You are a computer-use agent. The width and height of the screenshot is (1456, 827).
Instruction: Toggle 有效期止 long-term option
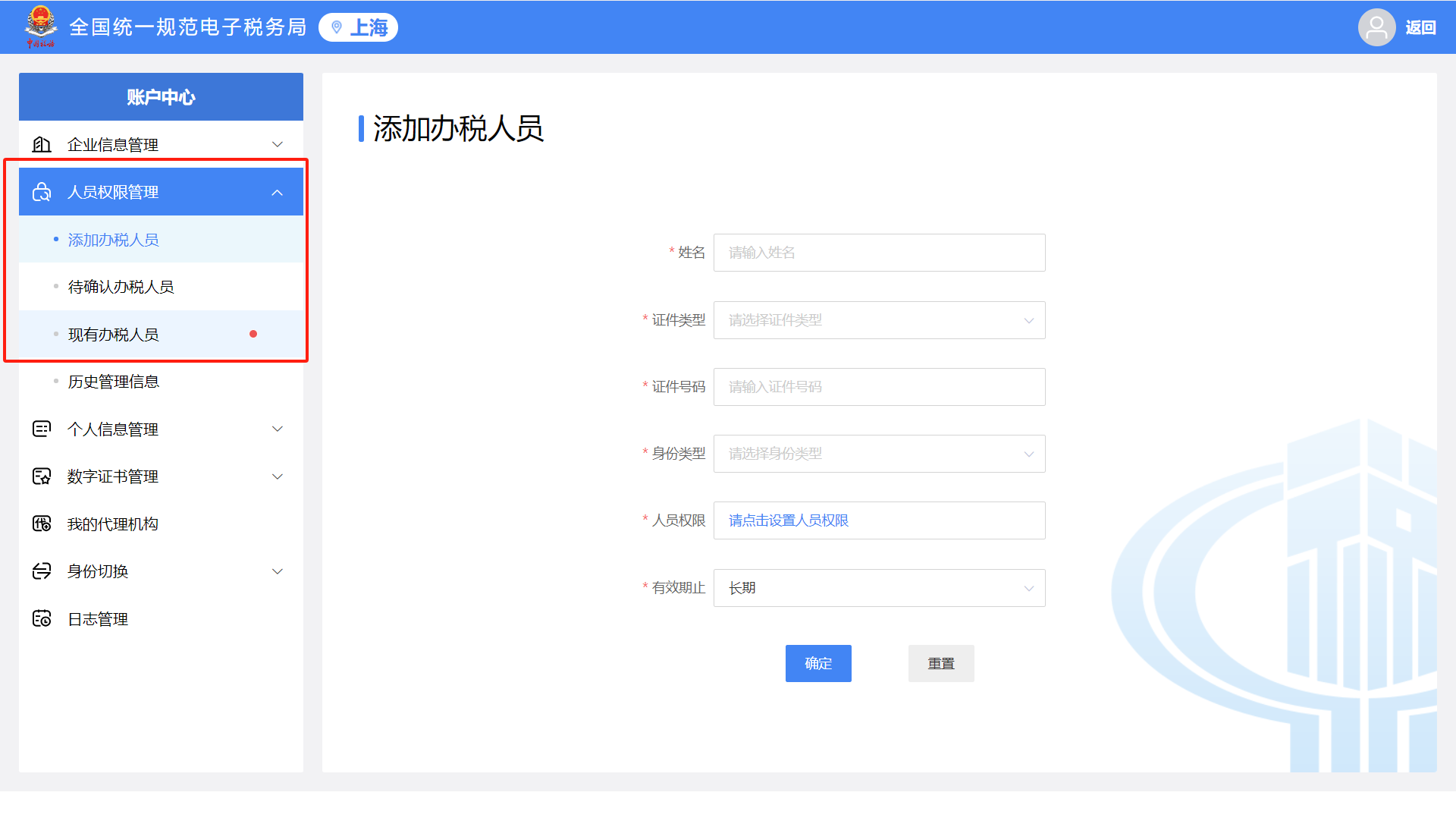coord(880,587)
